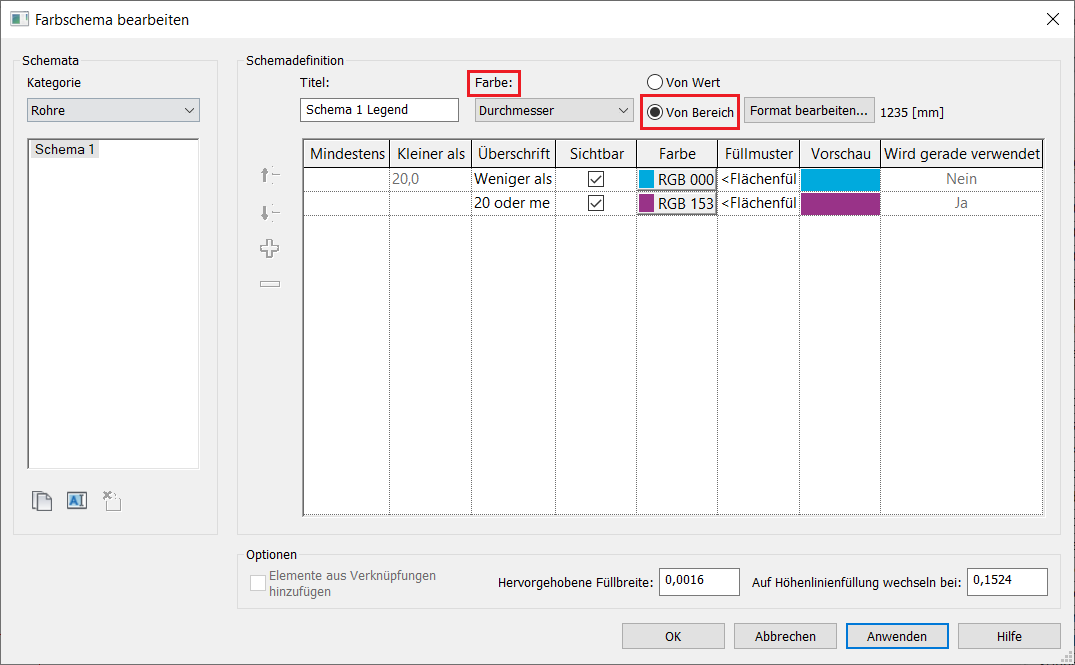Image resolution: width=1075 pixels, height=665 pixels.
Task: Add a new value row with plus icon
Action: [x=269, y=248]
